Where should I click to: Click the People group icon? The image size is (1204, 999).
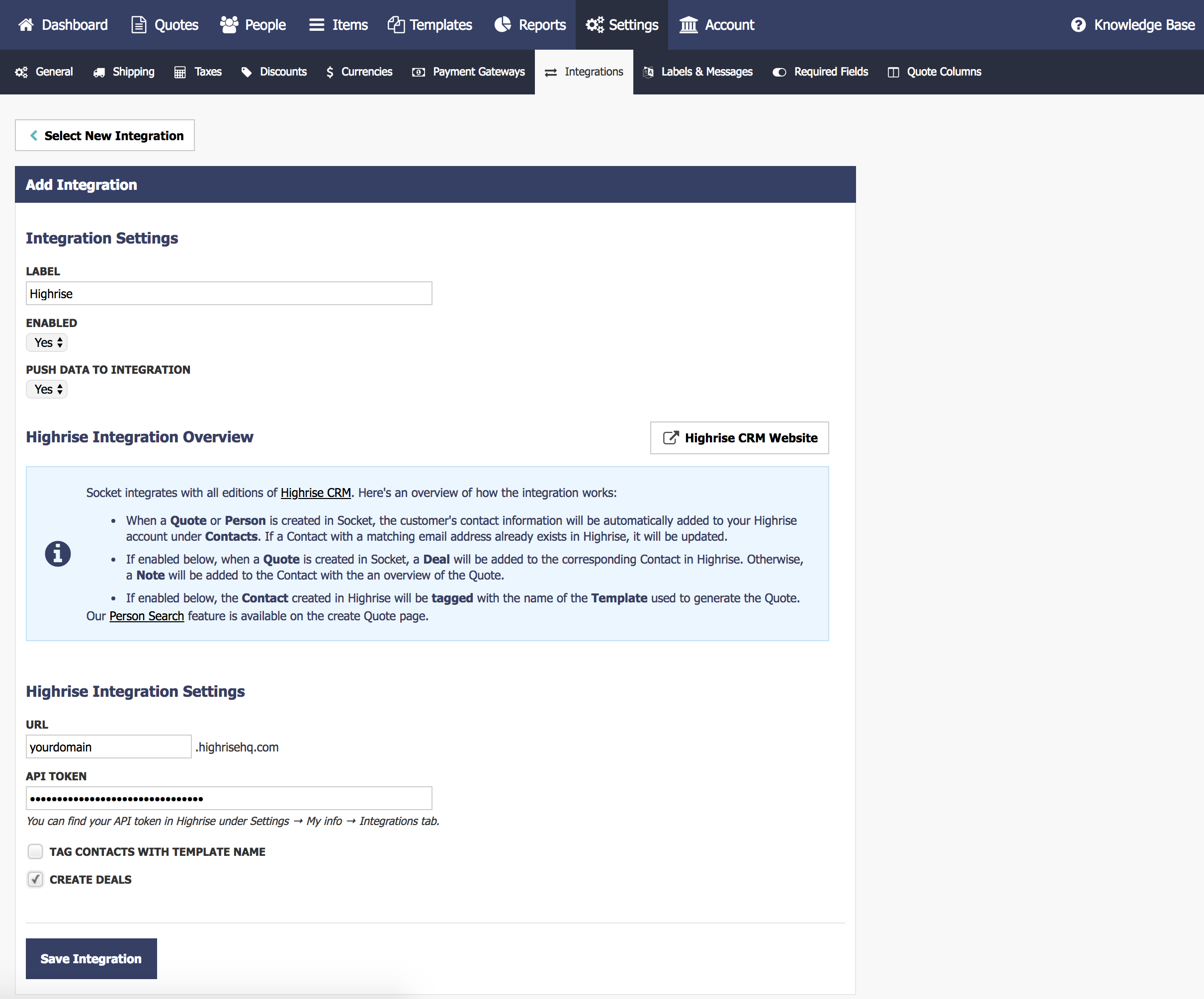click(x=229, y=25)
